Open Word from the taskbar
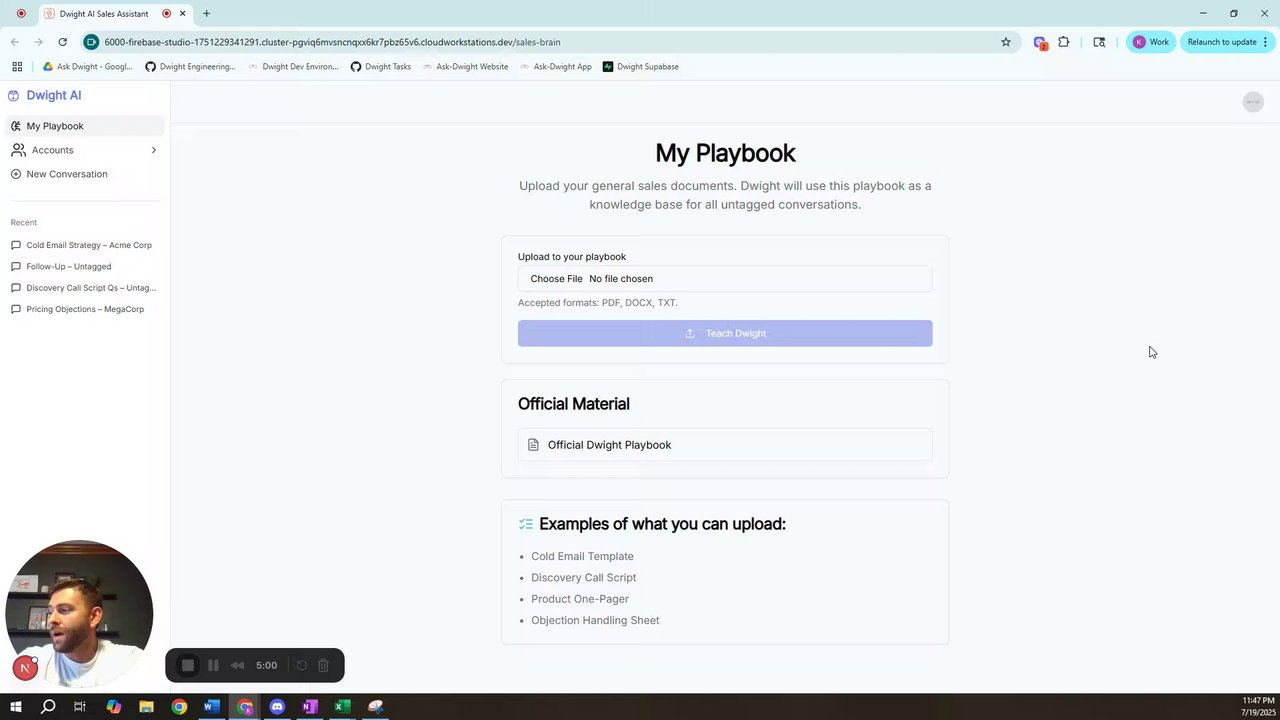This screenshot has height=720, width=1280. pos(211,707)
